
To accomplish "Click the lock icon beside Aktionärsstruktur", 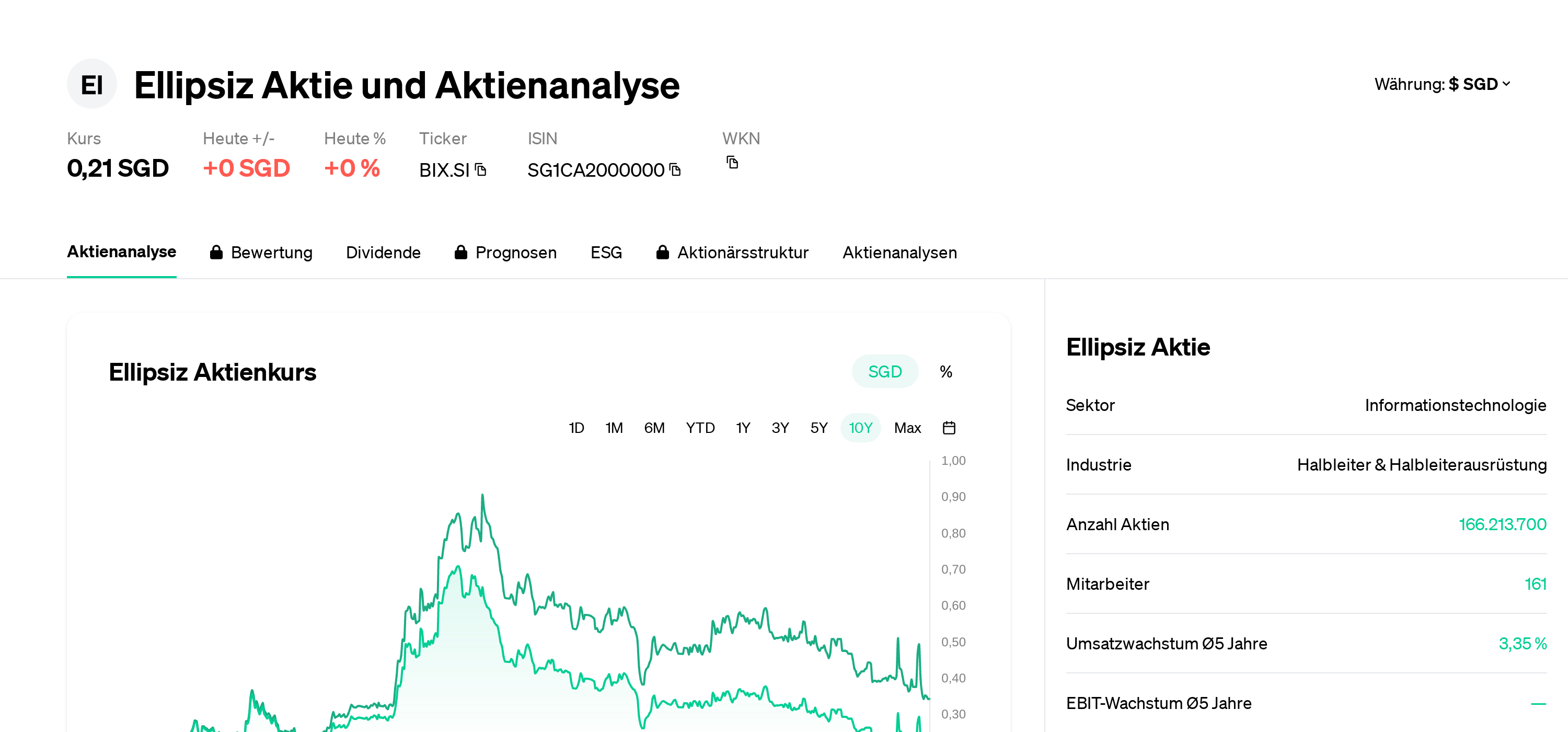I will tap(663, 252).
